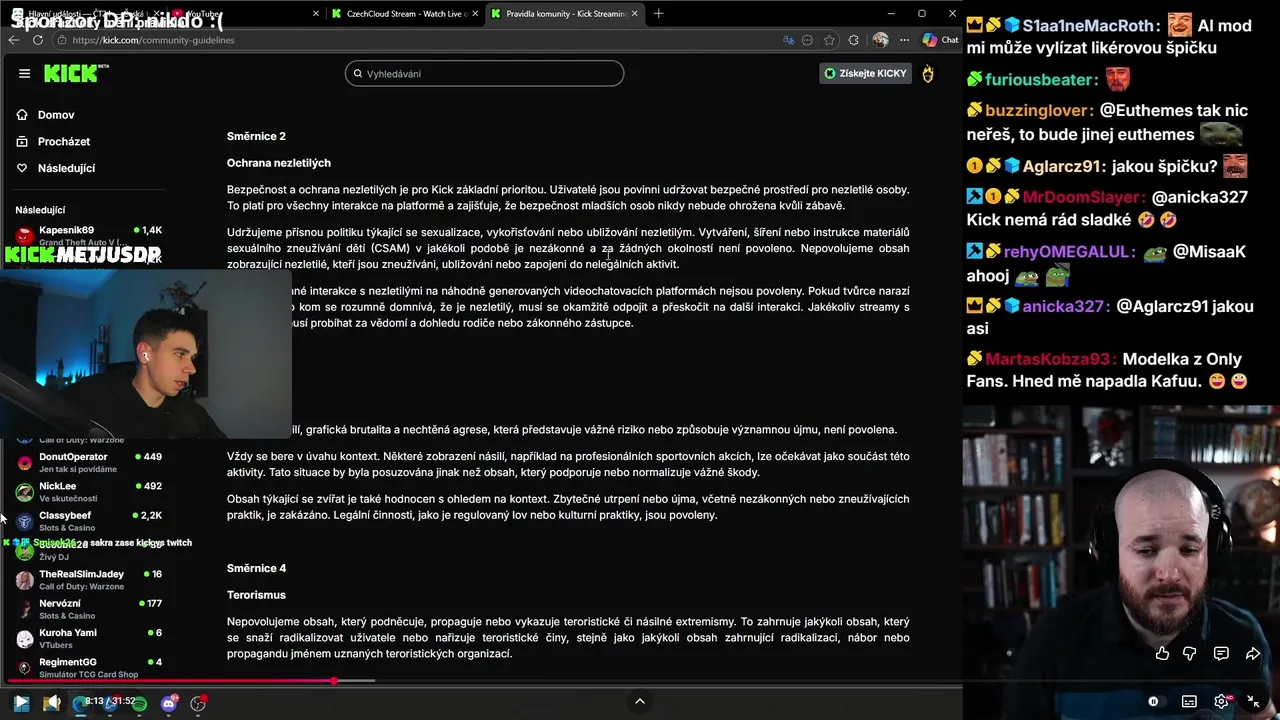Go back with the browser back arrow
The height and width of the screenshot is (720, 1280).
tap(13, 40)
